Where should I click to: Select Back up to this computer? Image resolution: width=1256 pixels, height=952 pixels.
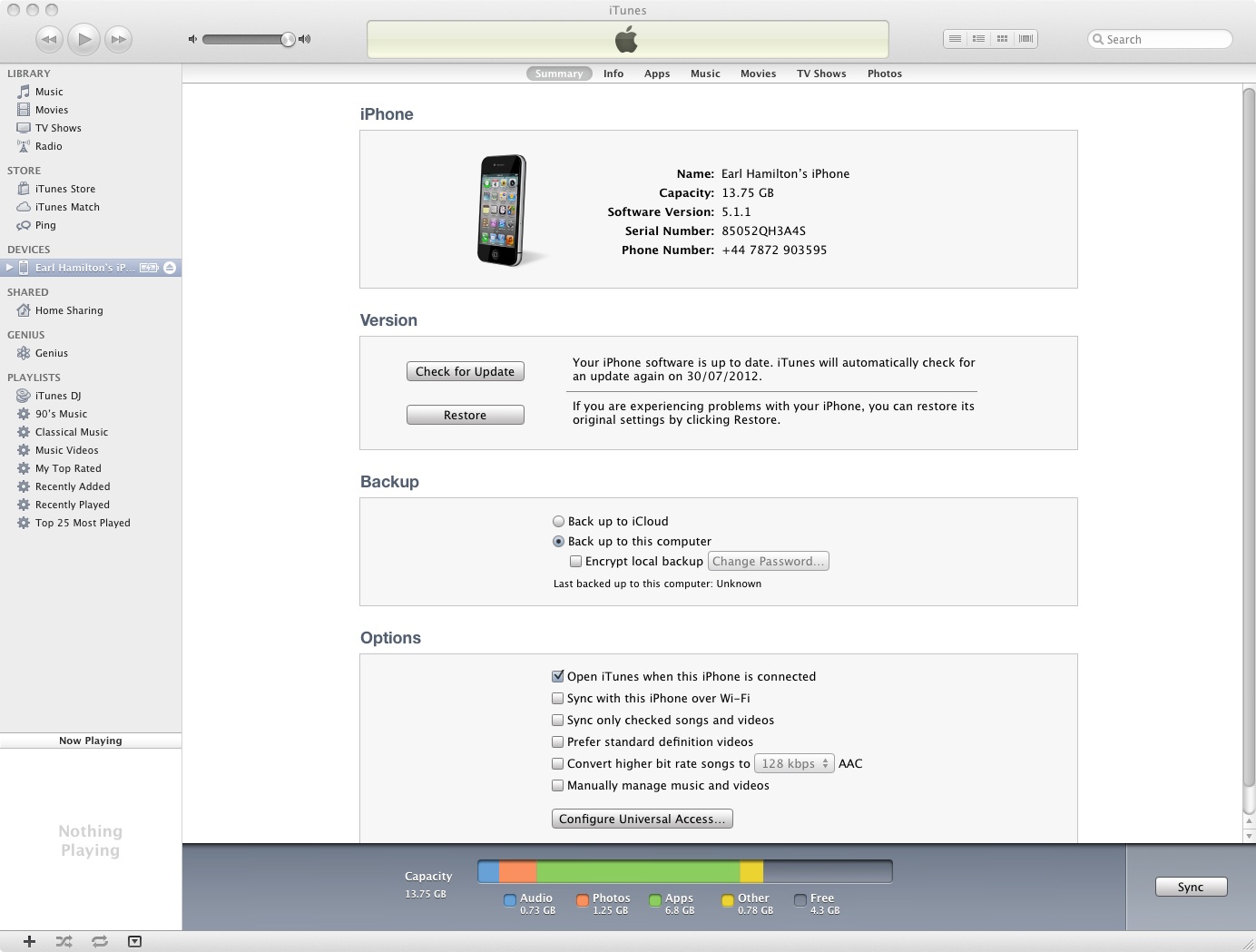558,541
